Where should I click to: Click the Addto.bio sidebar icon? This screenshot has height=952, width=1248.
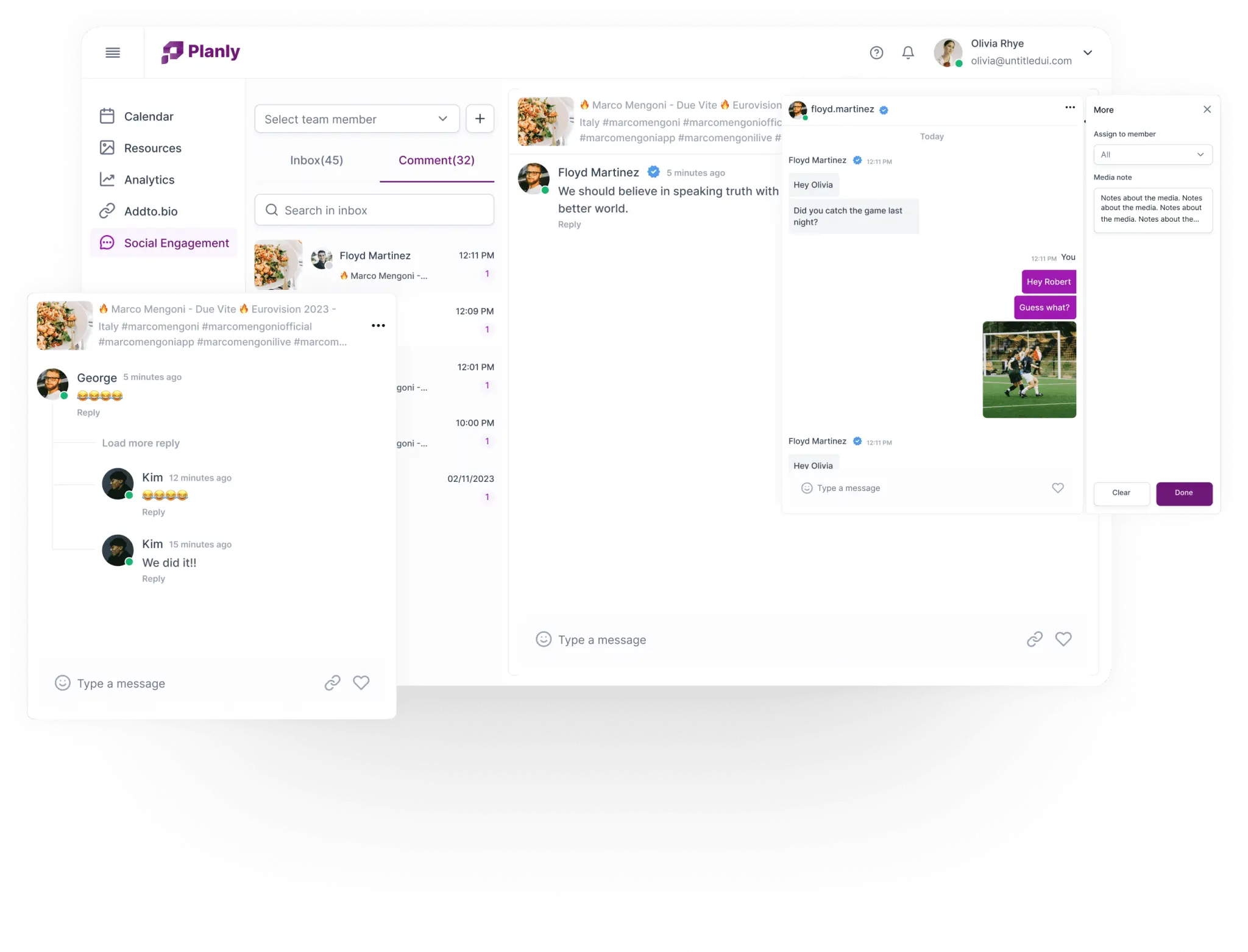click(x=108, y=210)
